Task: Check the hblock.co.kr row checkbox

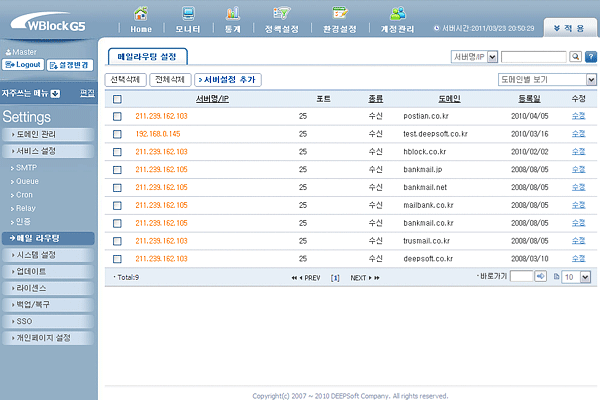Action: pos(117,152)
